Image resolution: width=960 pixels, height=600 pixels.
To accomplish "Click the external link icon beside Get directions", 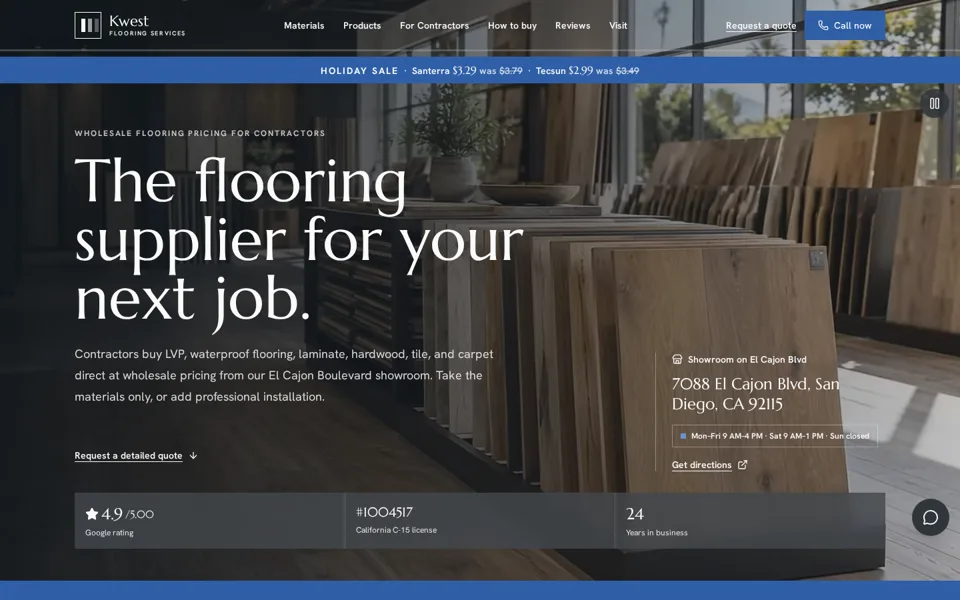I will point(742,465).
